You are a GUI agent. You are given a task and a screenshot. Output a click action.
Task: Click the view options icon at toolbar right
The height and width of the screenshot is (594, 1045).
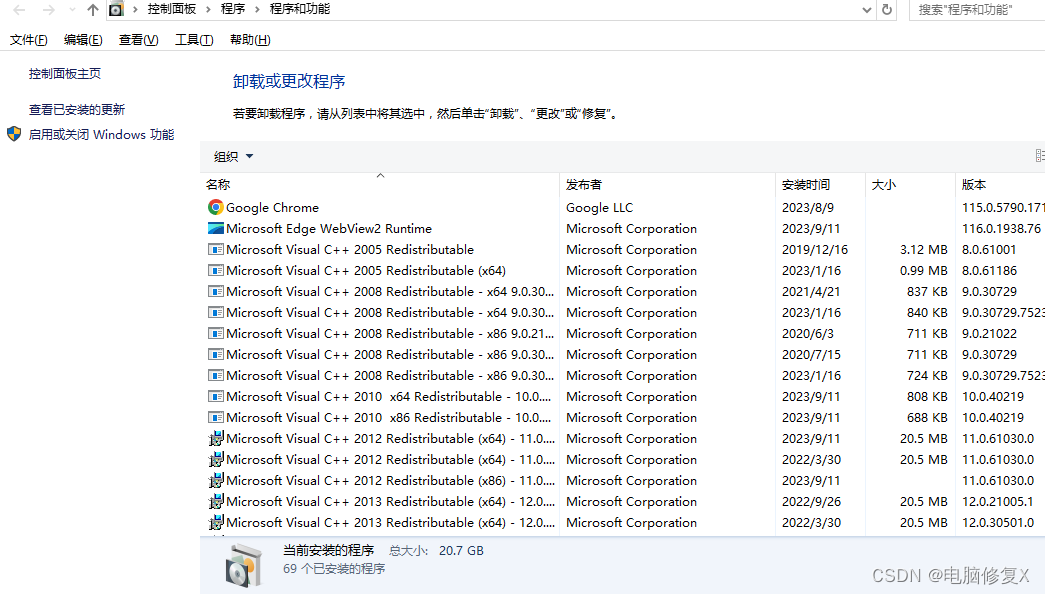pos(1040,155)
